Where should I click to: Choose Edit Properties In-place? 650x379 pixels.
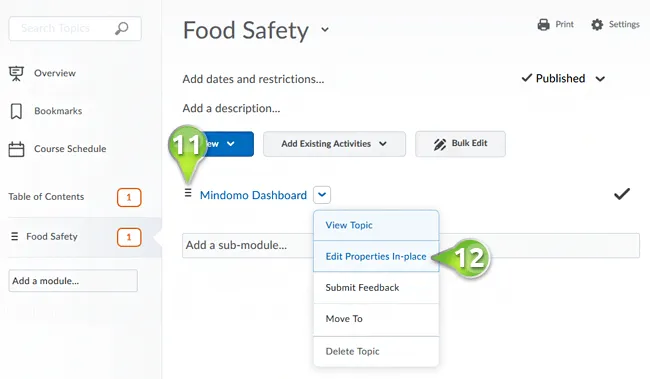tap(376, 257)
